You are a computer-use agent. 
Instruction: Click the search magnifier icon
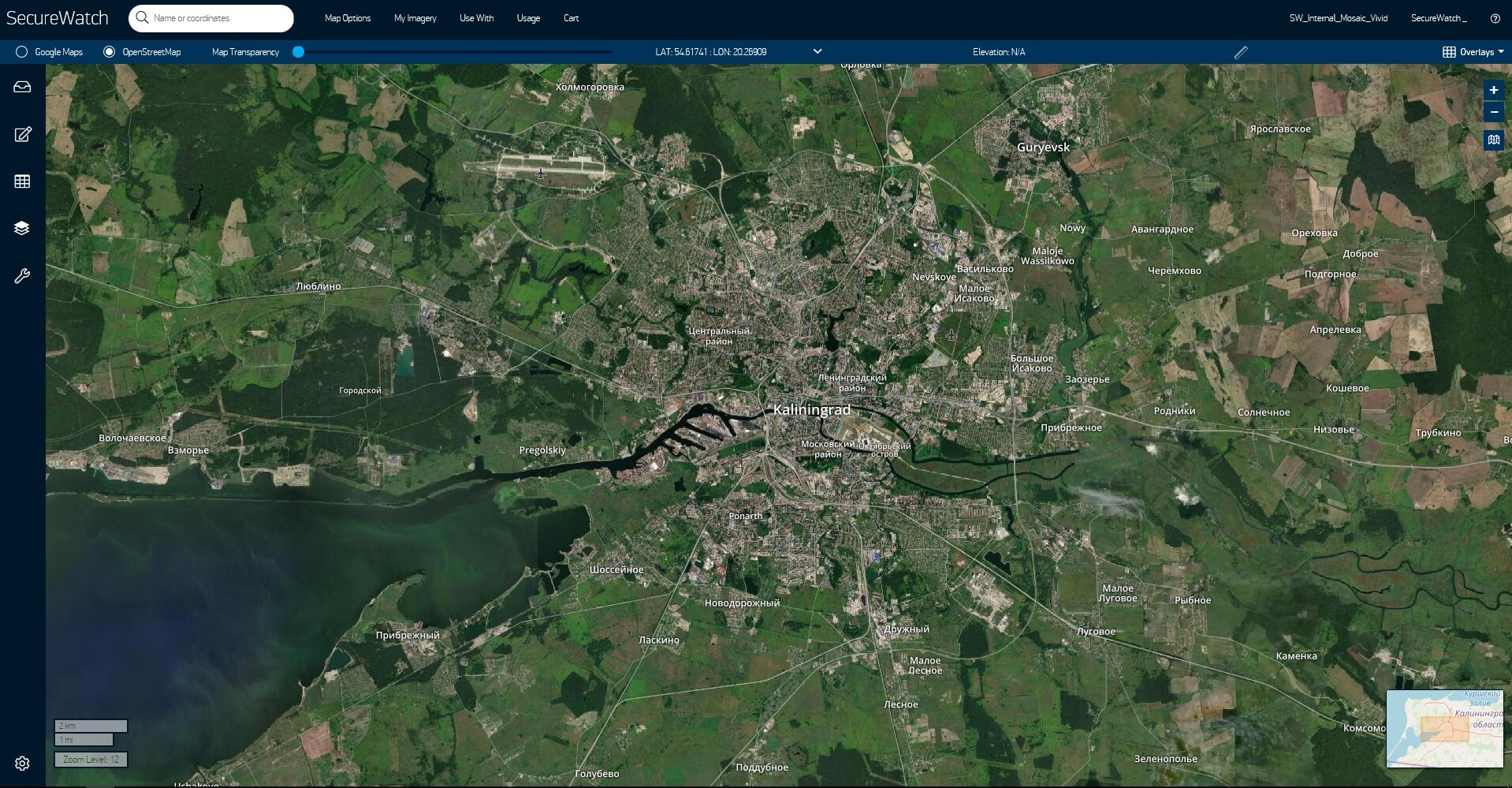[x=142, y=17]
